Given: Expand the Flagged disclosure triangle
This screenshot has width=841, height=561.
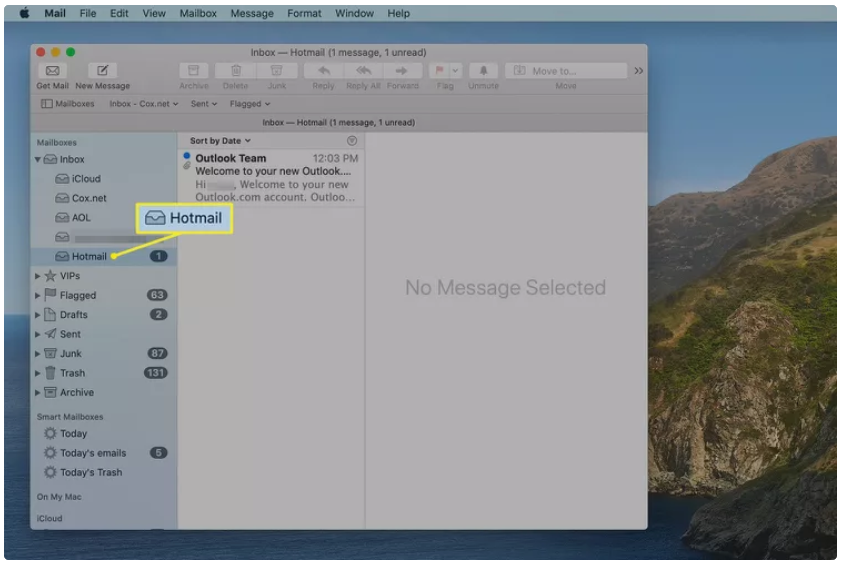Looking at the screenshot, I should click(x=38, y=296).
